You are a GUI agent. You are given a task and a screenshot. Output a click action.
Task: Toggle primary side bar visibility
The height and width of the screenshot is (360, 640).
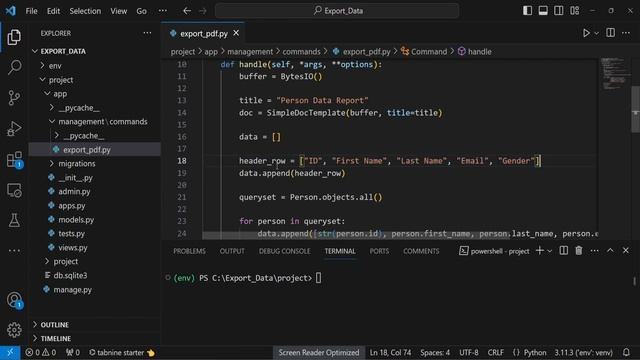coord(527,11)
